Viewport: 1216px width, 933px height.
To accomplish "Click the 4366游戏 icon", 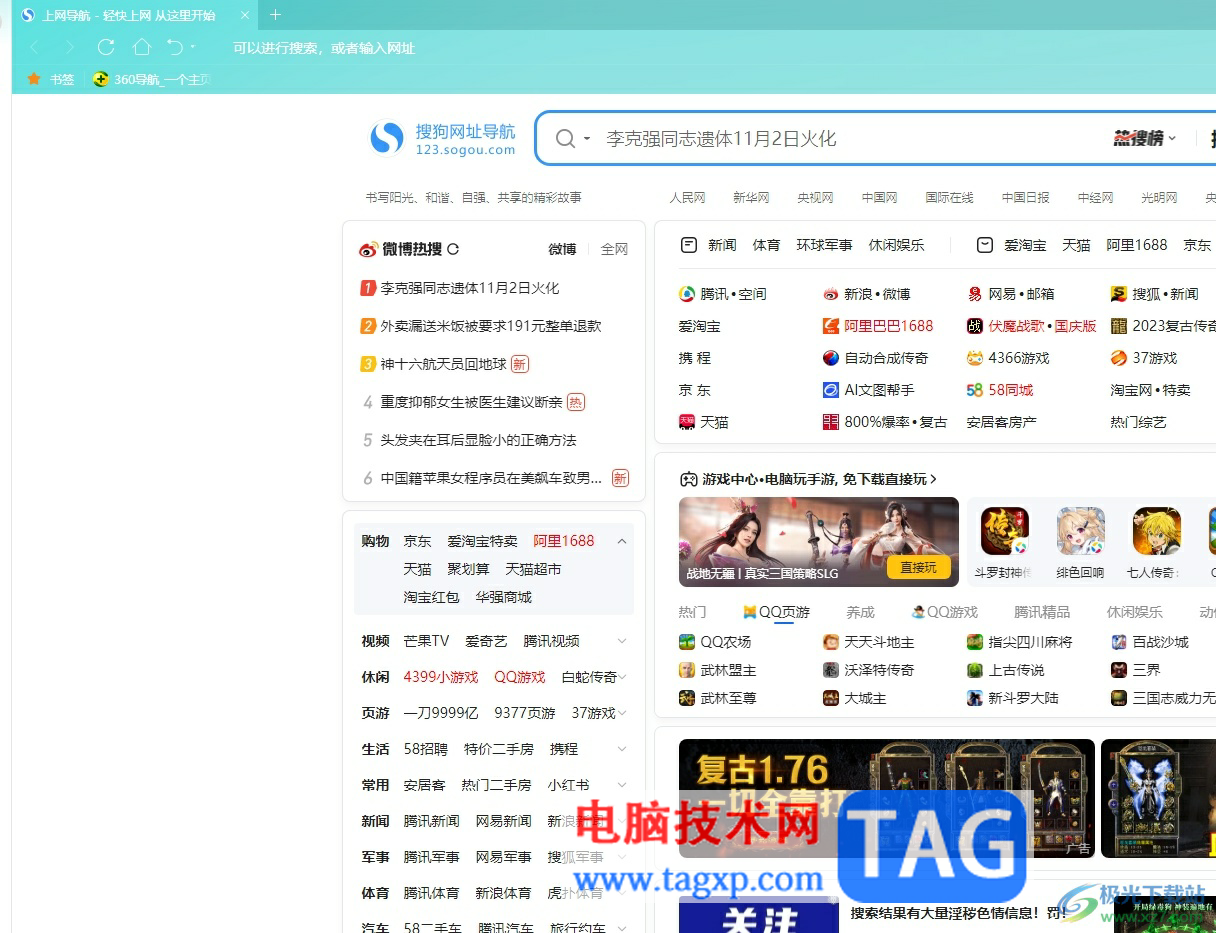I will tap(975, 358).
